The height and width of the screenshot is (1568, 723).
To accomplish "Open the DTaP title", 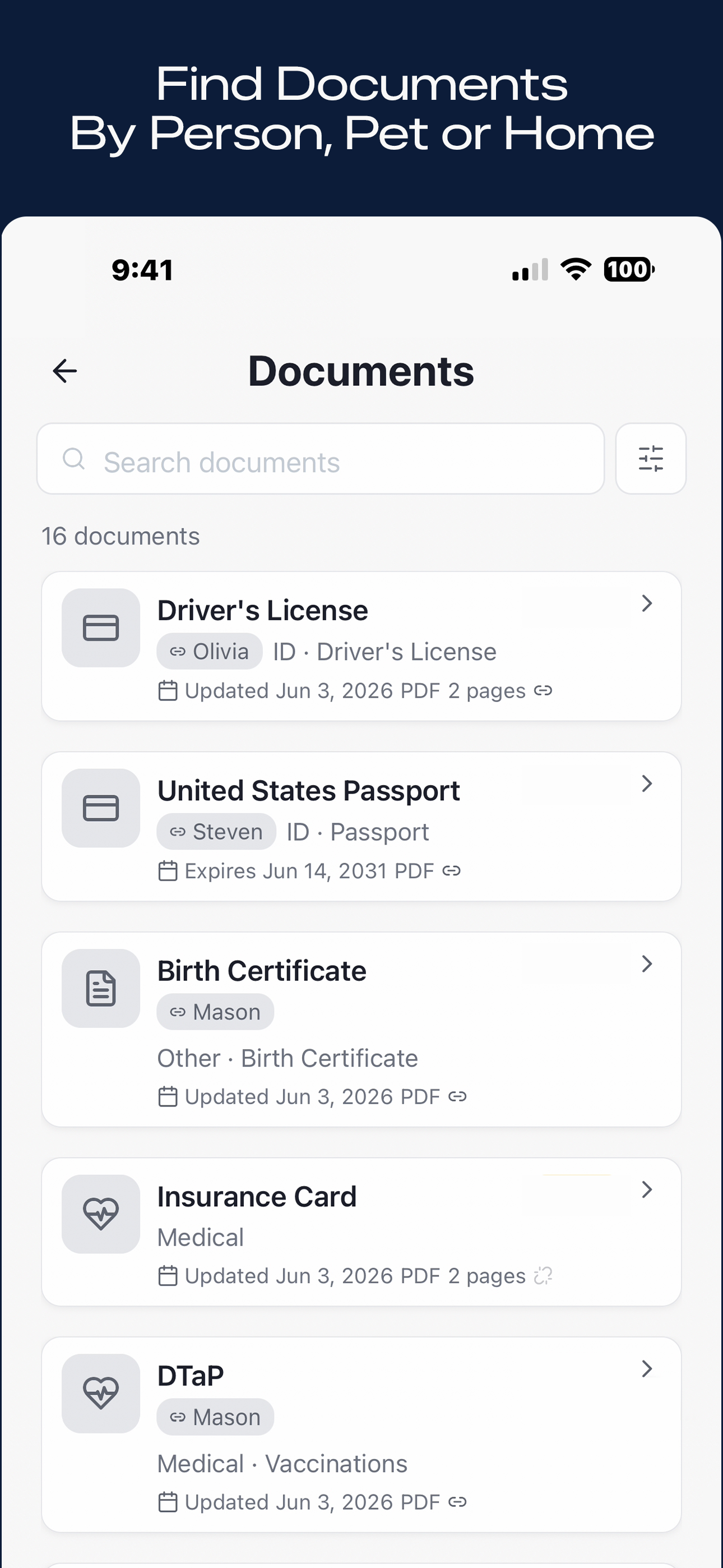I will tap(191, 1376).
